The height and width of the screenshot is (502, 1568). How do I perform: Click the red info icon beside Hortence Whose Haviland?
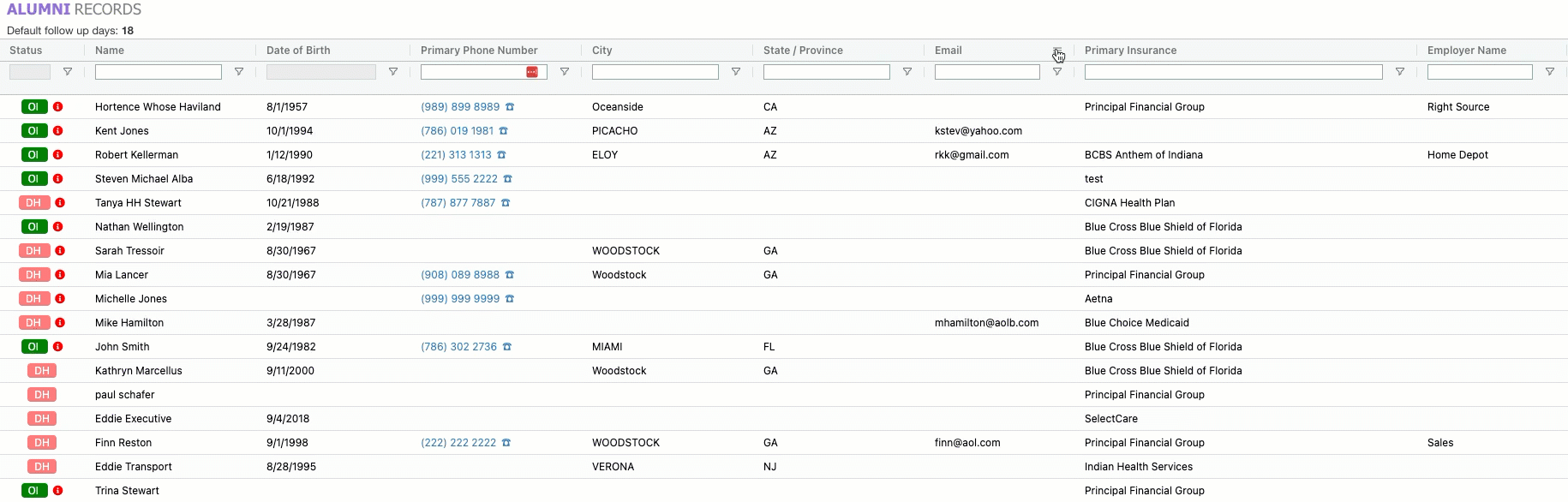click(58, 107)
